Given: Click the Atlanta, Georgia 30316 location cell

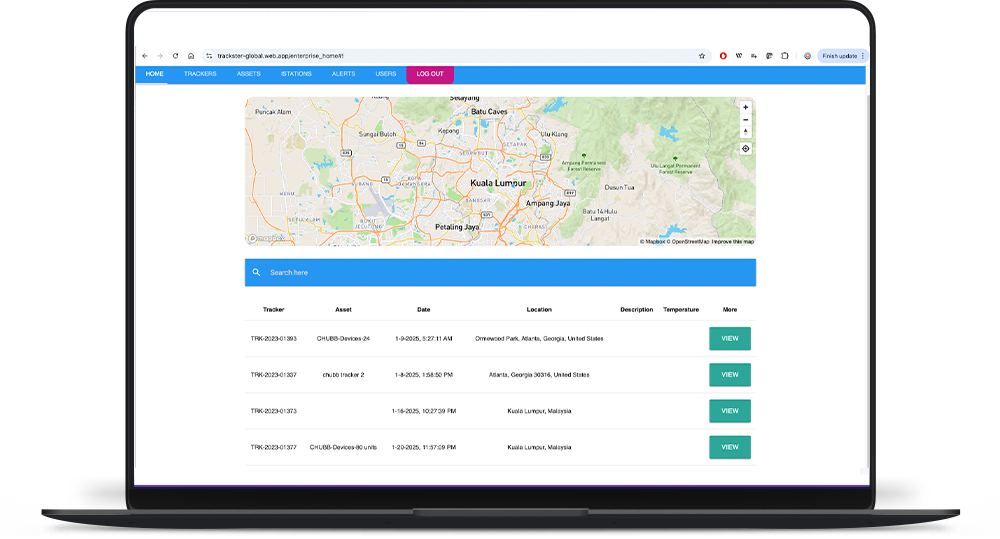Looking at the screenshot, I should [539, 375].
